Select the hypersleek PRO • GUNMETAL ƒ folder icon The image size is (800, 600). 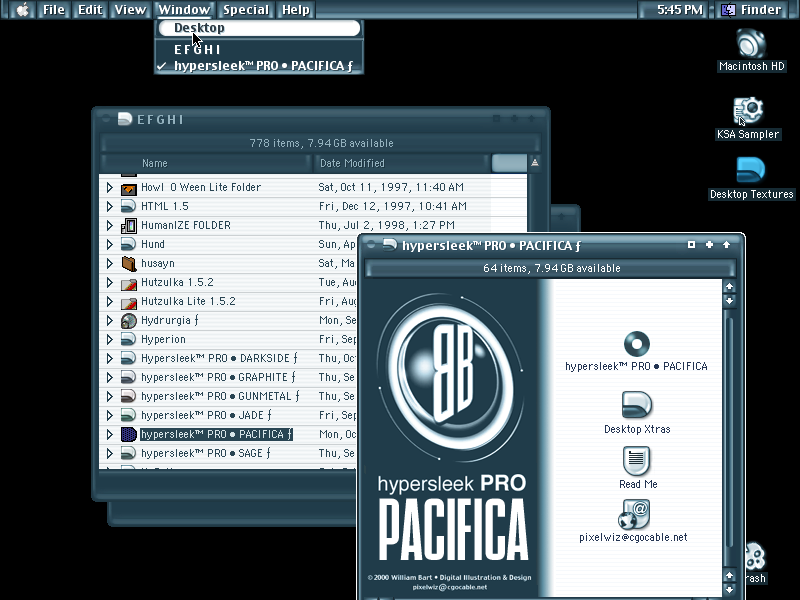point(129,396)
